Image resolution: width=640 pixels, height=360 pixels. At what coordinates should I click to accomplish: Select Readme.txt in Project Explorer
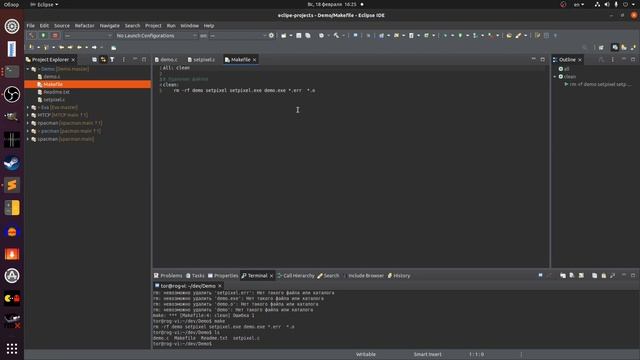coord(56,92)
